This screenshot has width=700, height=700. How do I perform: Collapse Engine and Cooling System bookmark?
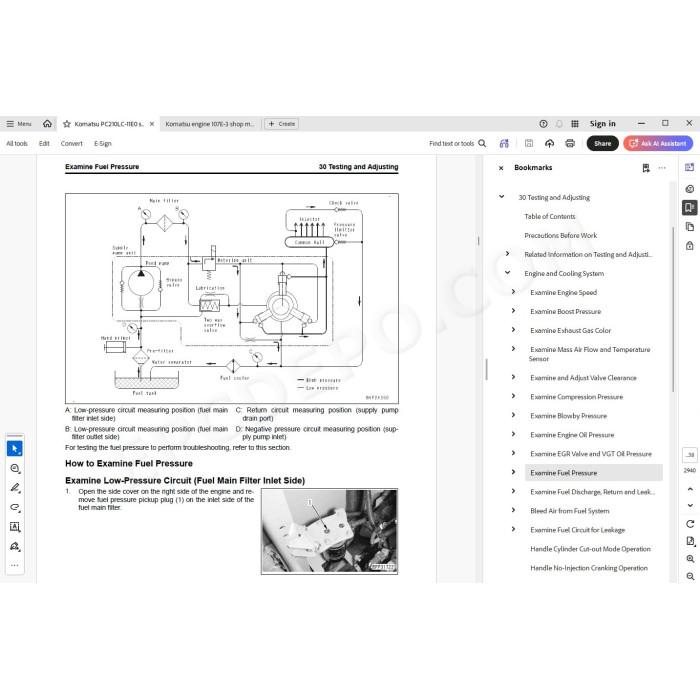pyautogui.click(x=508, y=272)
